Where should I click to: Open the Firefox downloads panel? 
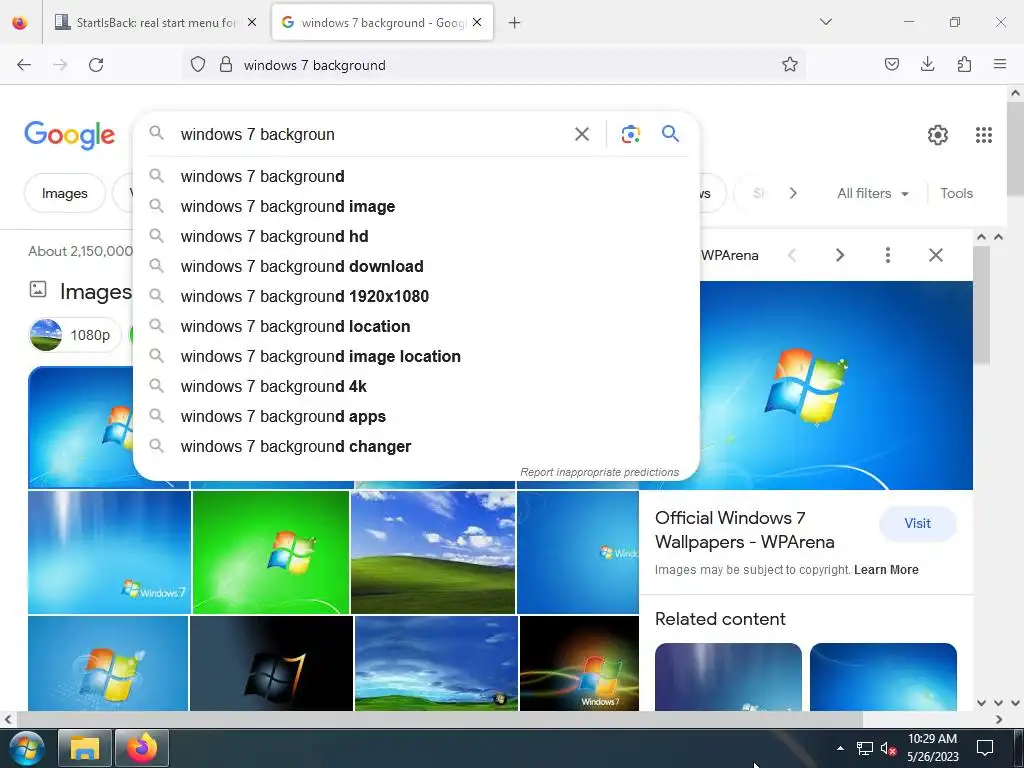click(927, 64)
